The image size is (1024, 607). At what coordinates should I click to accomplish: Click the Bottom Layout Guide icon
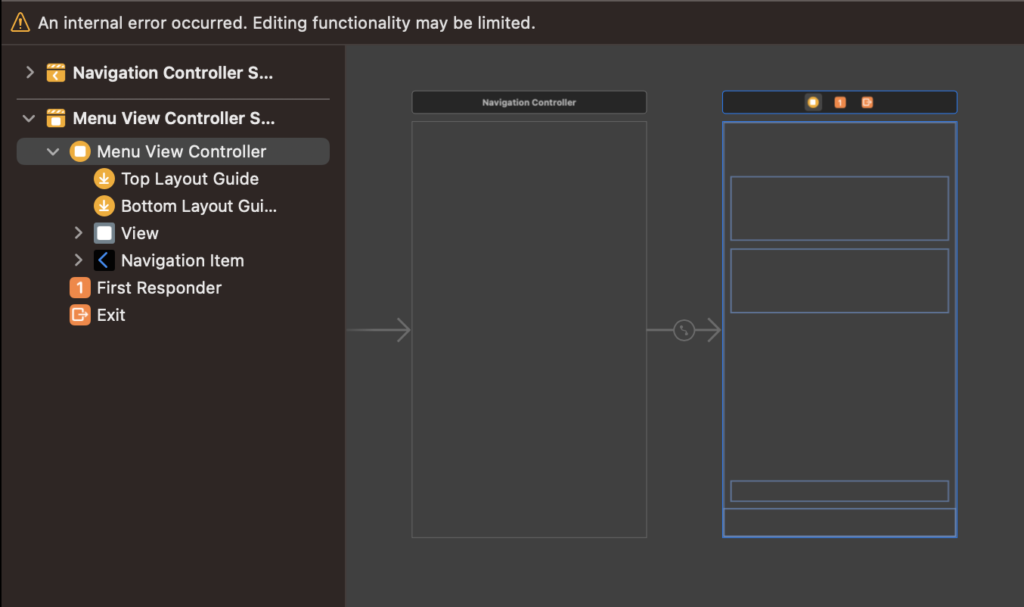[104, 206]
